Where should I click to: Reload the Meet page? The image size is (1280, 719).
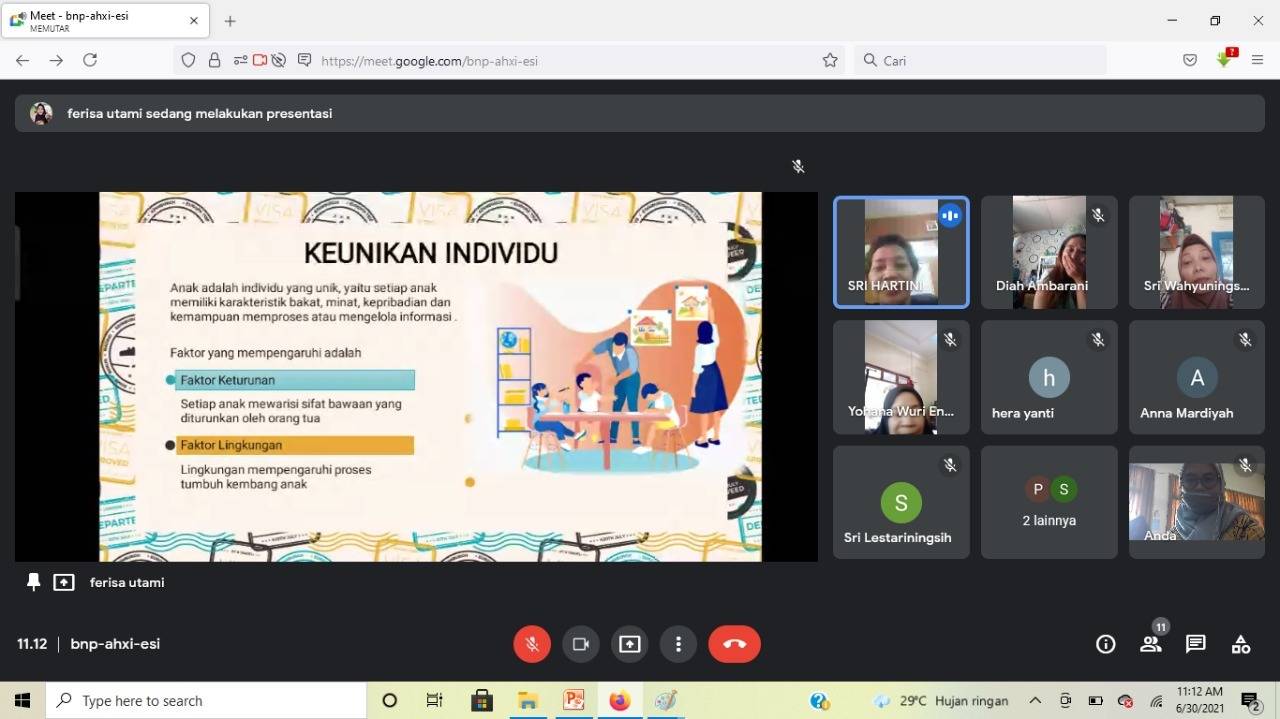point(90,60)
